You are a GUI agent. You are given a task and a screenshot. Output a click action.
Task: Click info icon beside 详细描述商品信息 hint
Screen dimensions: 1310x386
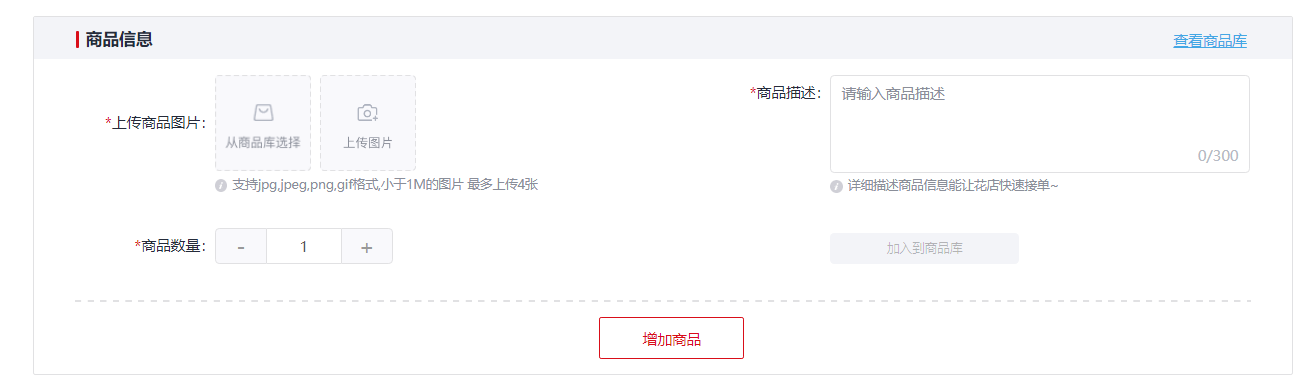[836, 186]
